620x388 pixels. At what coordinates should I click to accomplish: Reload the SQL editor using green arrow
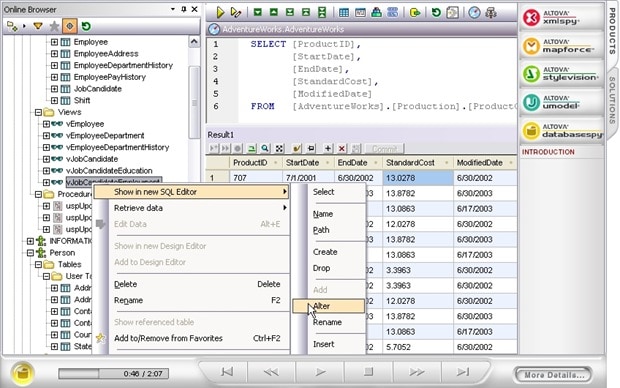coord(436,13)
